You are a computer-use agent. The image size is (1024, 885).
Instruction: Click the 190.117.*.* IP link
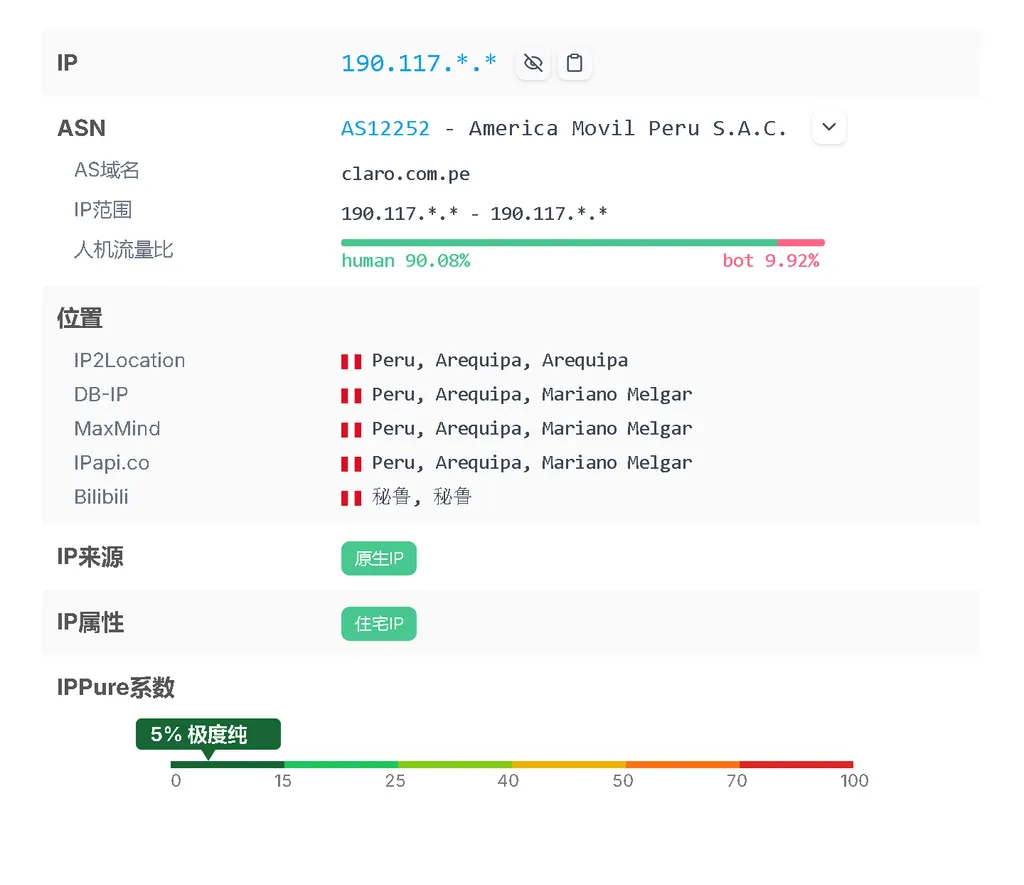point(418,62)
